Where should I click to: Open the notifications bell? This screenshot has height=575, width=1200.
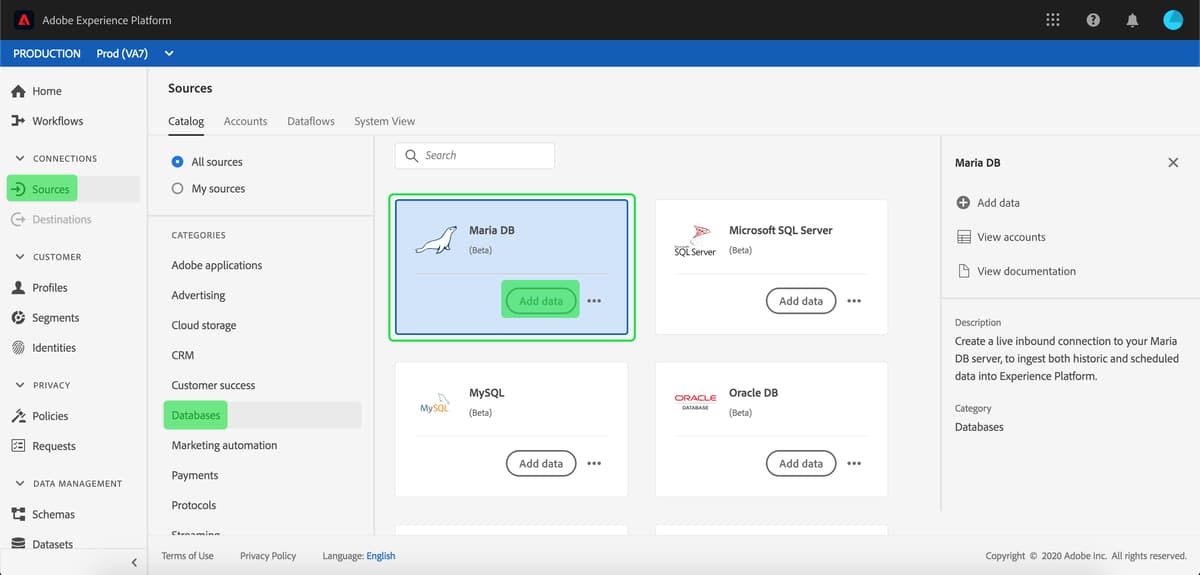1133,20
